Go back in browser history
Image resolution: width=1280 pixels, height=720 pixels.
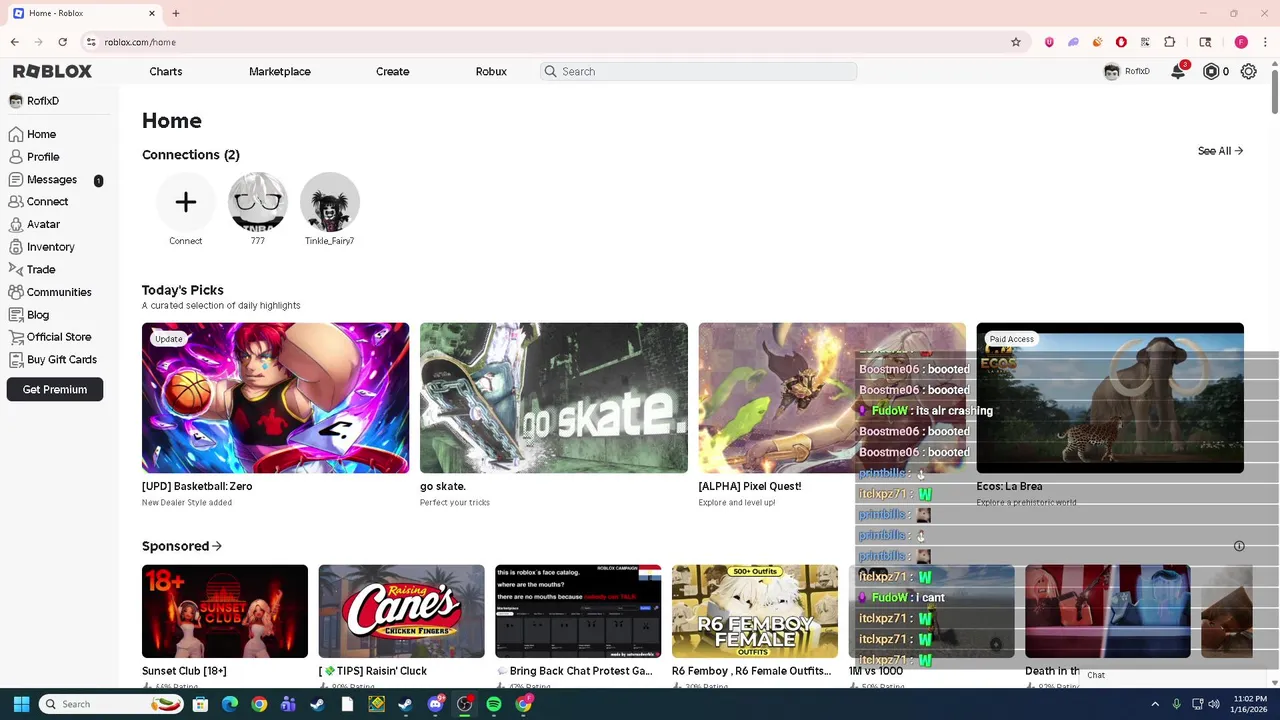pos(14,42)
